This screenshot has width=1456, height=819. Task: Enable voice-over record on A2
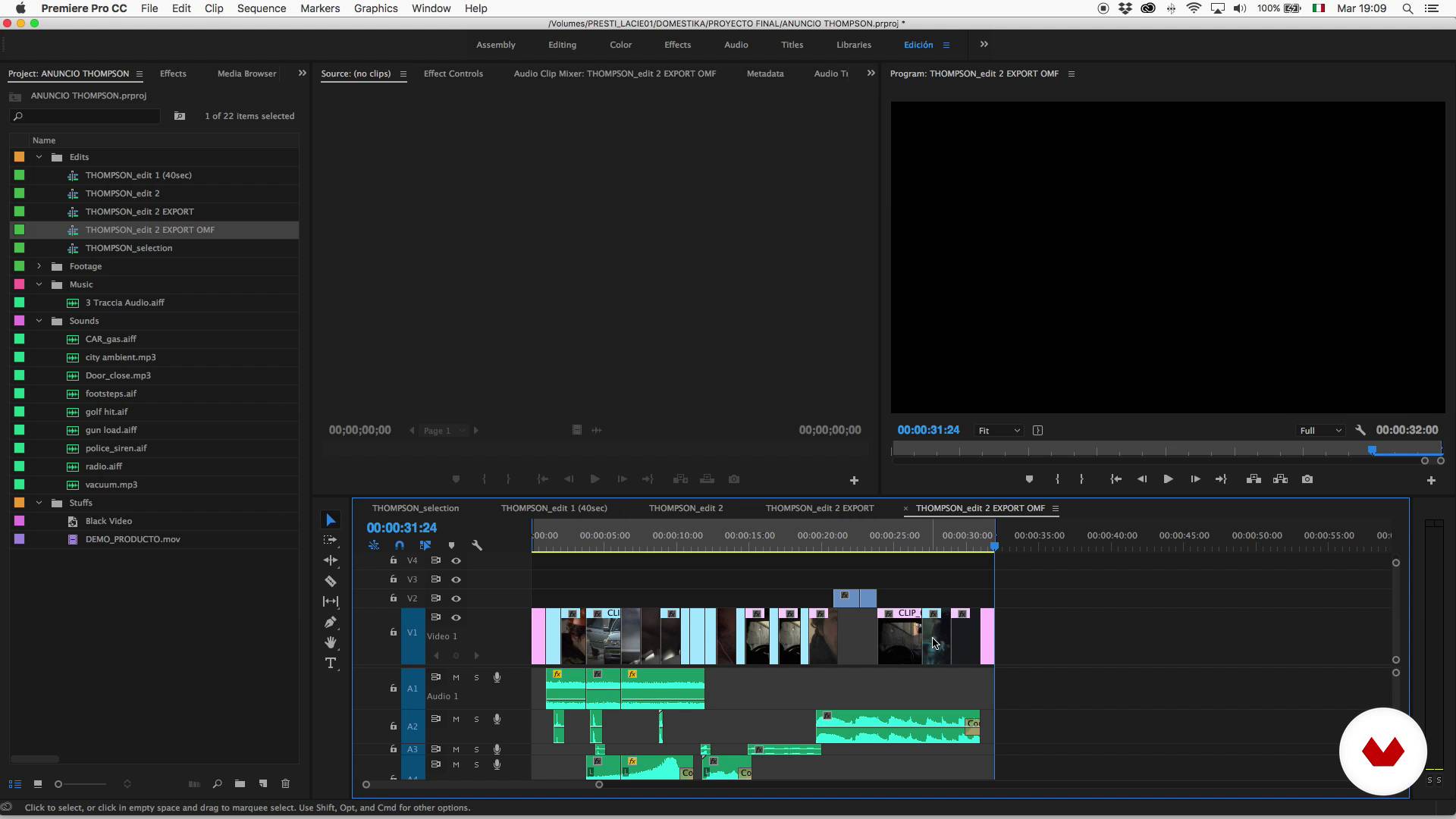tap(497, 719)
